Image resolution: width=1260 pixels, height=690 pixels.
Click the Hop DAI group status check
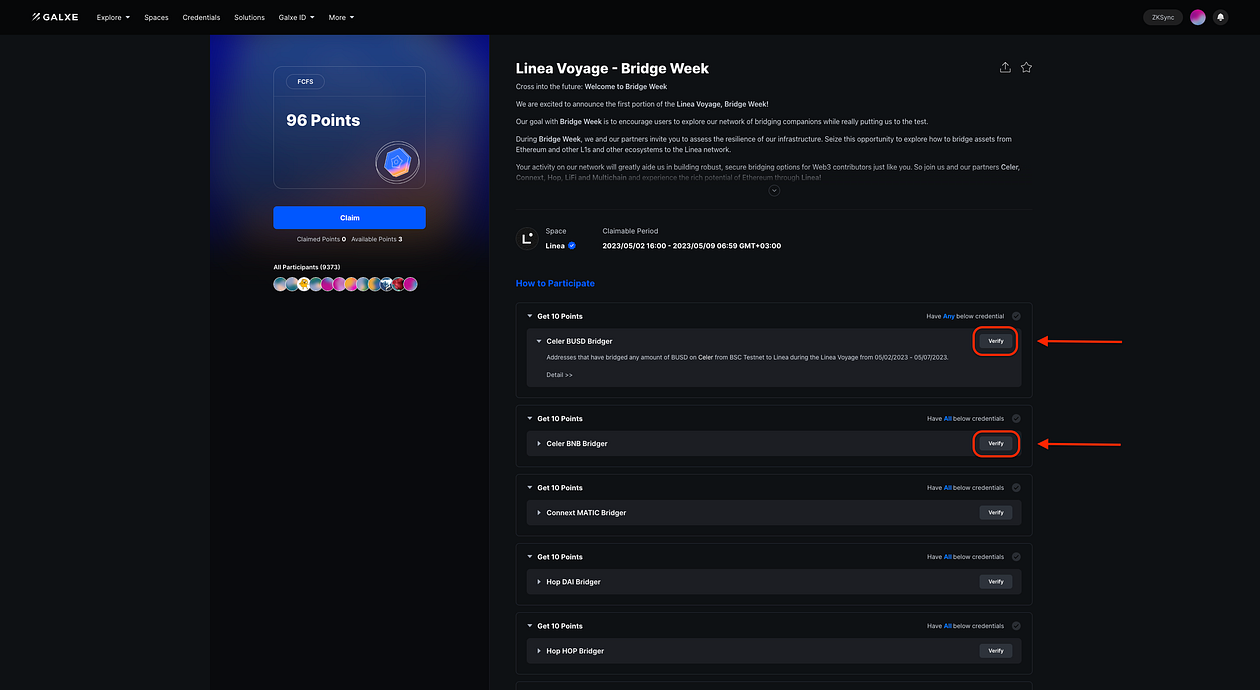click(x=1016, y=557)
